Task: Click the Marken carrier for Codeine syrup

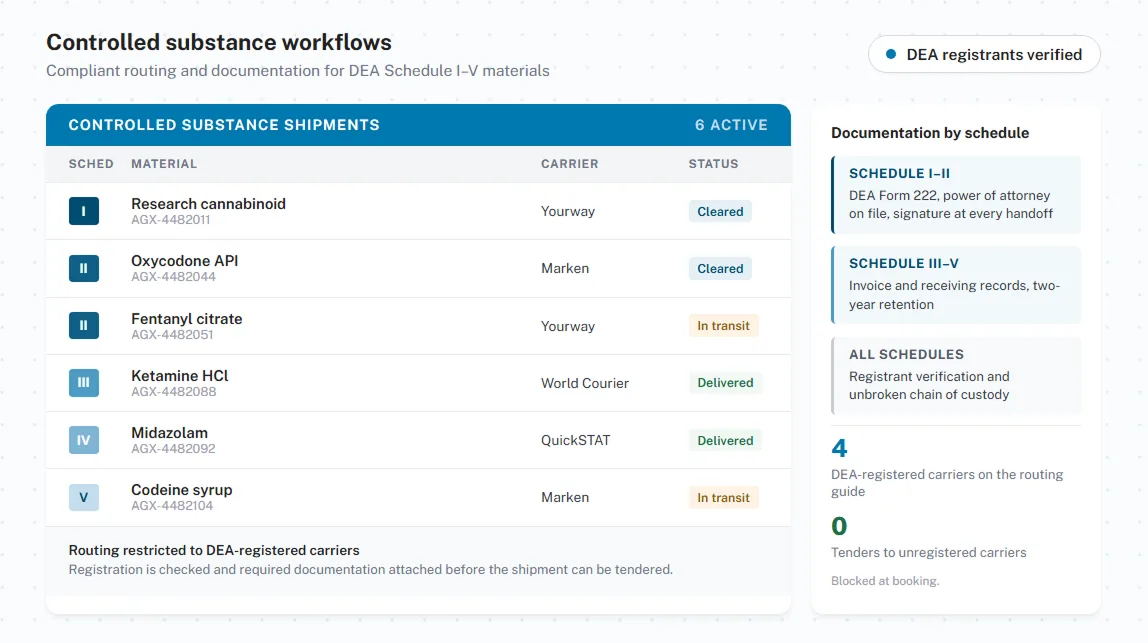Action: (x=564, y=497)
